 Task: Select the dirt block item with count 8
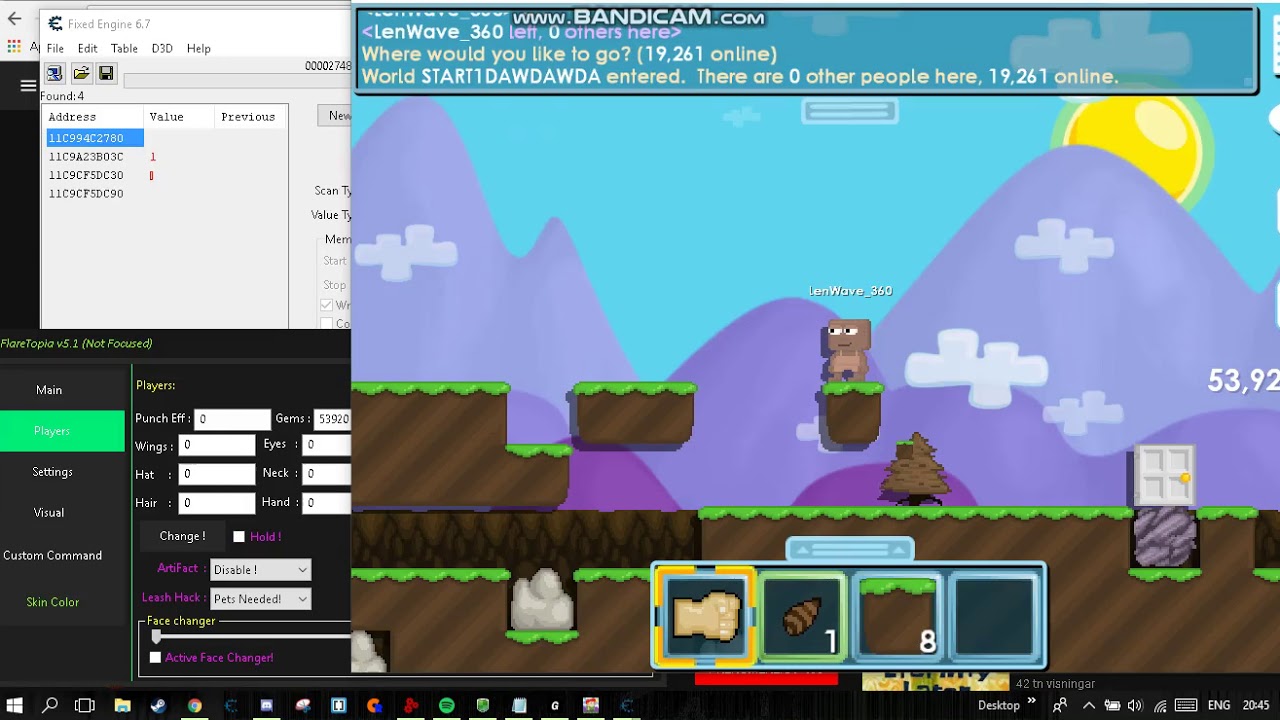click(897, 616)
